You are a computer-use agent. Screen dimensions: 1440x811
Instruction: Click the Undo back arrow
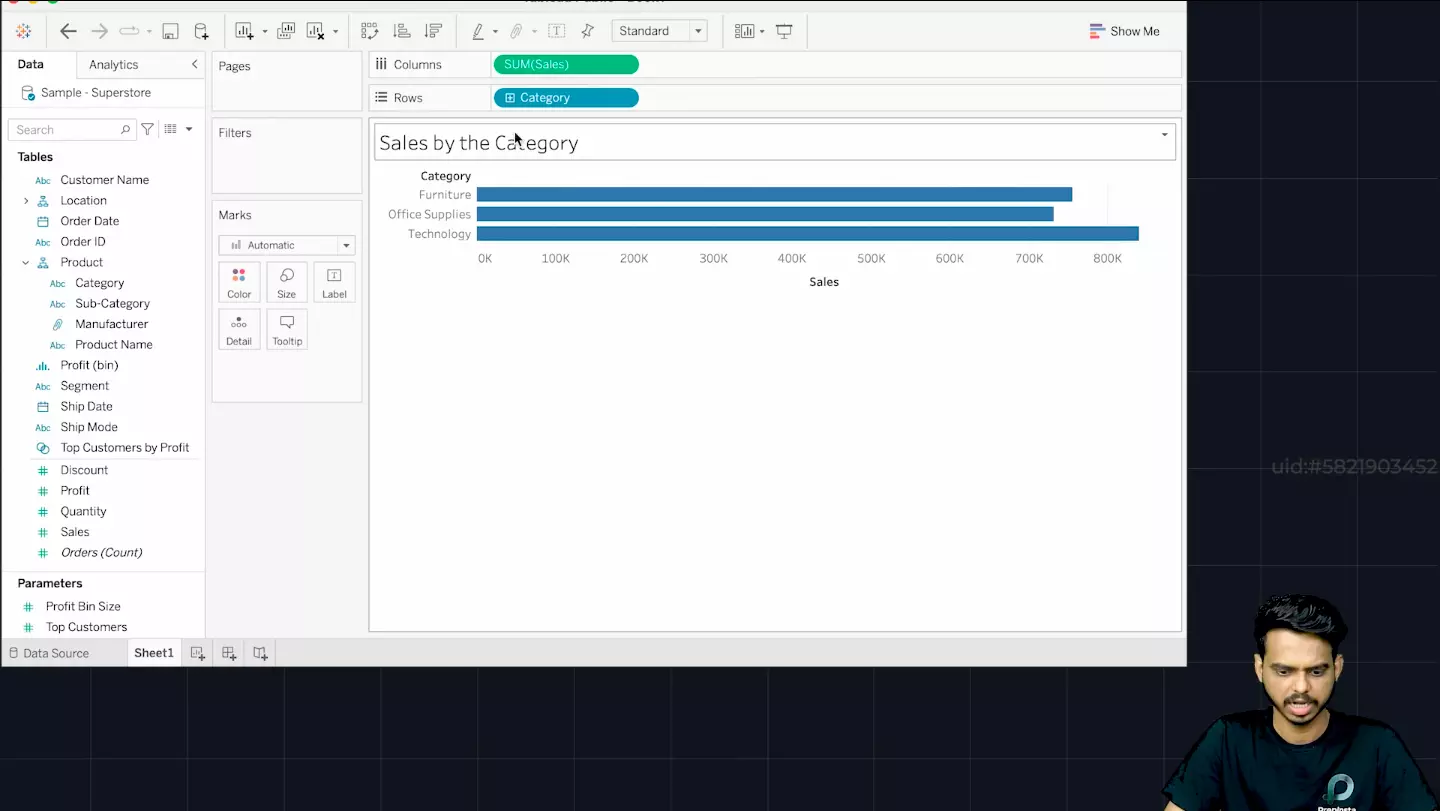(x=68, y=31)
